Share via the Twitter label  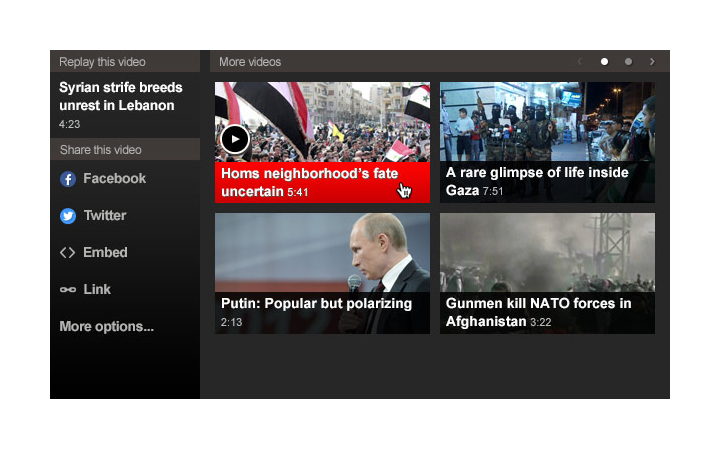point(105,216)
